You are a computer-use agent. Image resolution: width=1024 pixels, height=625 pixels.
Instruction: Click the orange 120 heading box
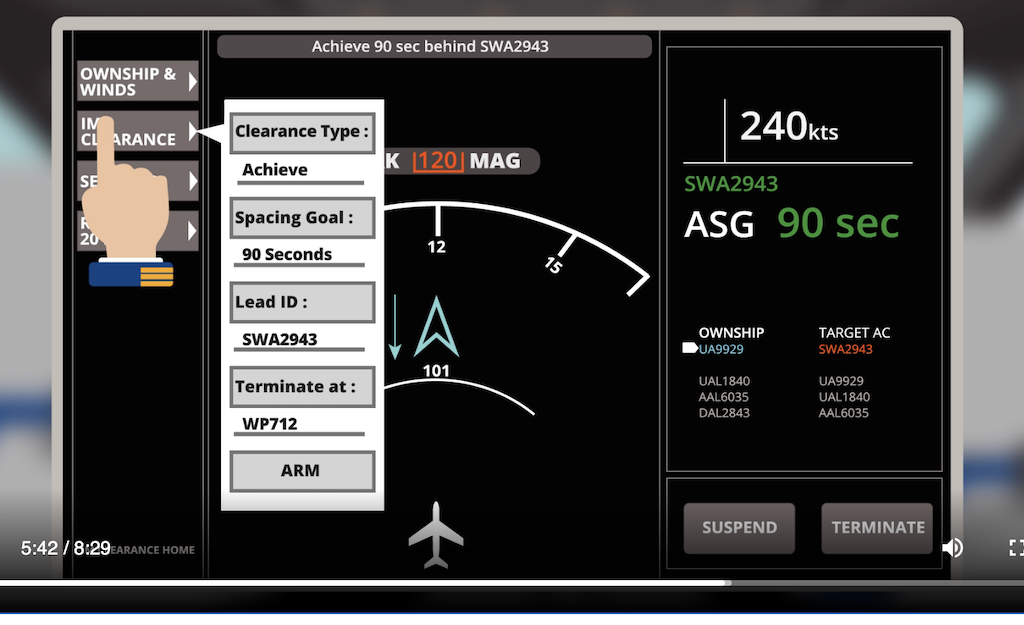pyautogui.click(x=438, y=160)
